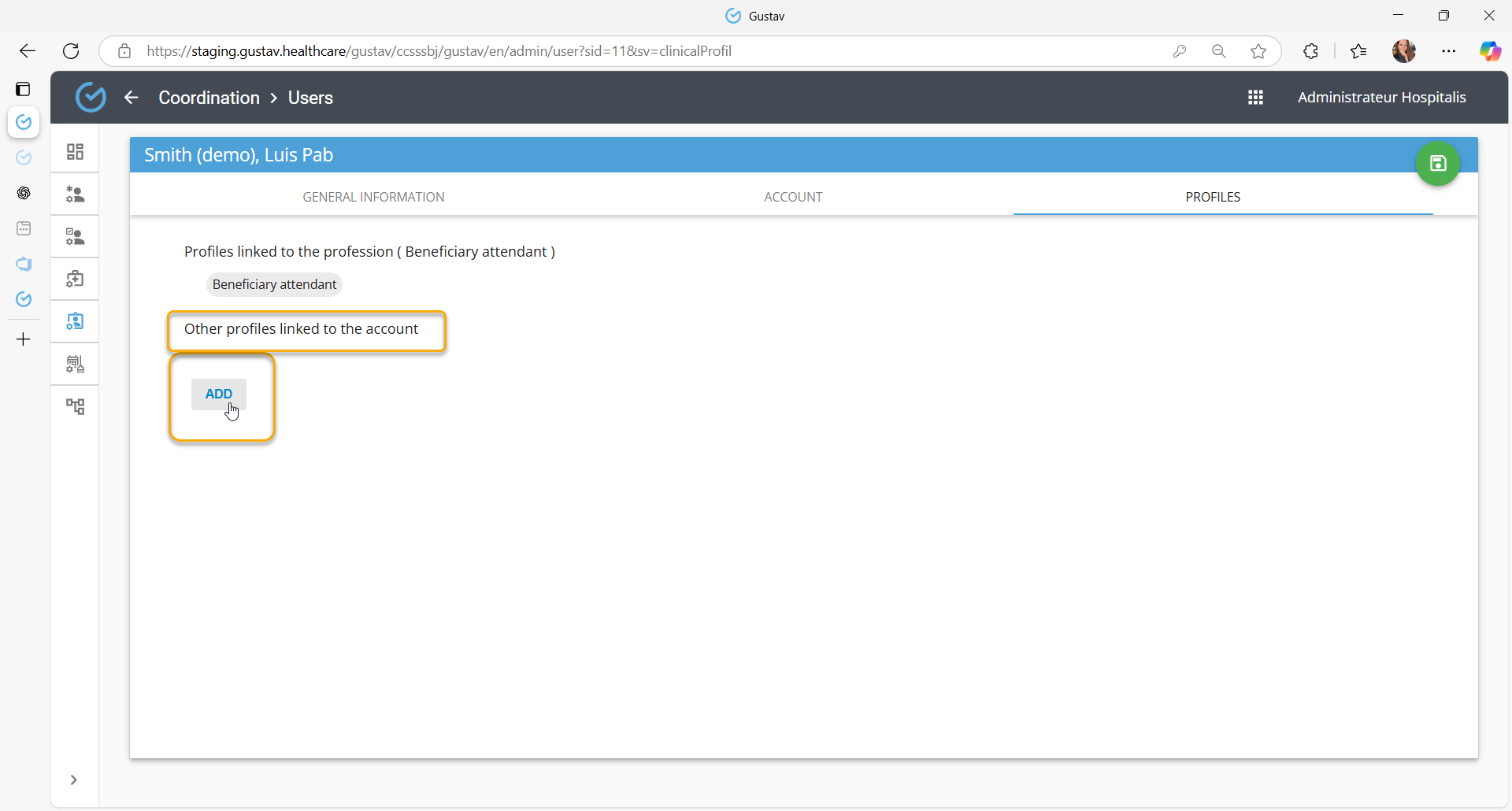The width and height of the screenshot is (1512, 811).
Task: Switch to the Account tab
Action: [793, 197]
